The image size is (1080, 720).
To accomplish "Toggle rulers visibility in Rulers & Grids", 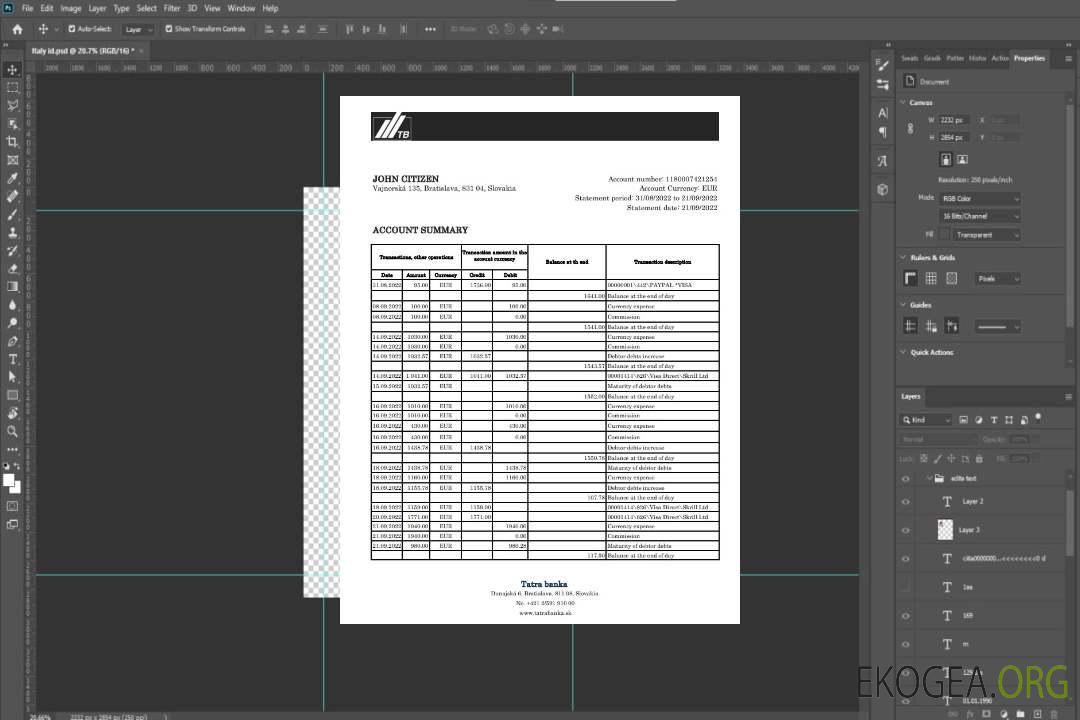I will point(911,278).
